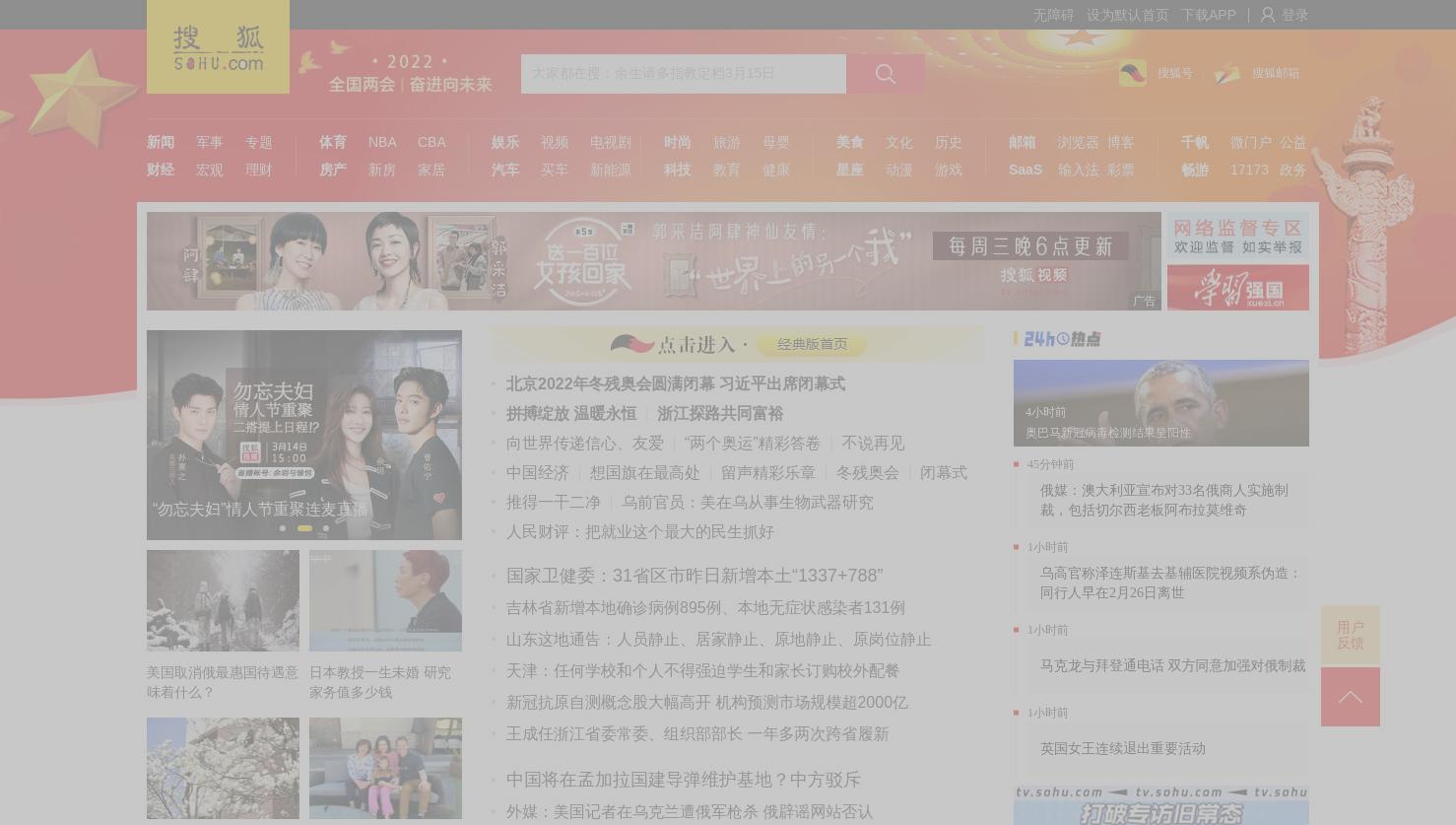
Task: Open 俄媒 澳大利亚制裁 hot news
Action: click(1164, 500)
